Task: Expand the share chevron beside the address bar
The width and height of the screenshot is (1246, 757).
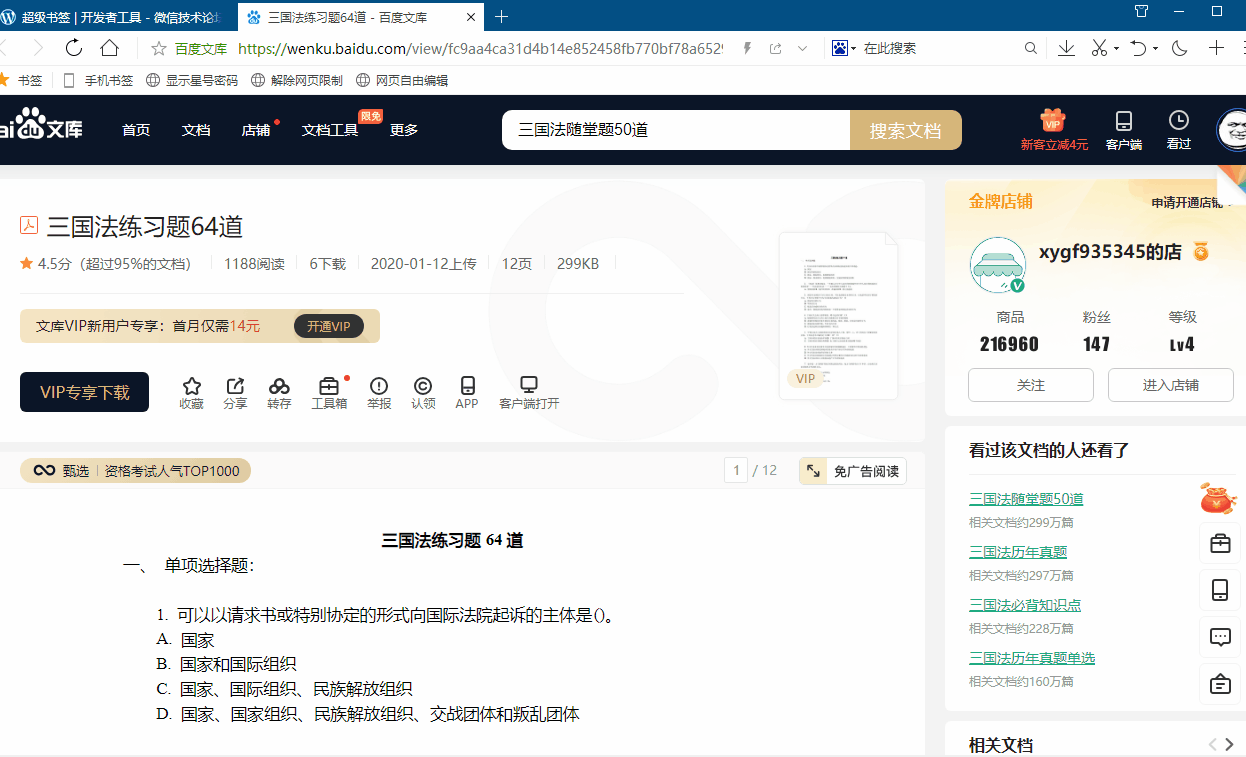Action: (x=801, y=47)
